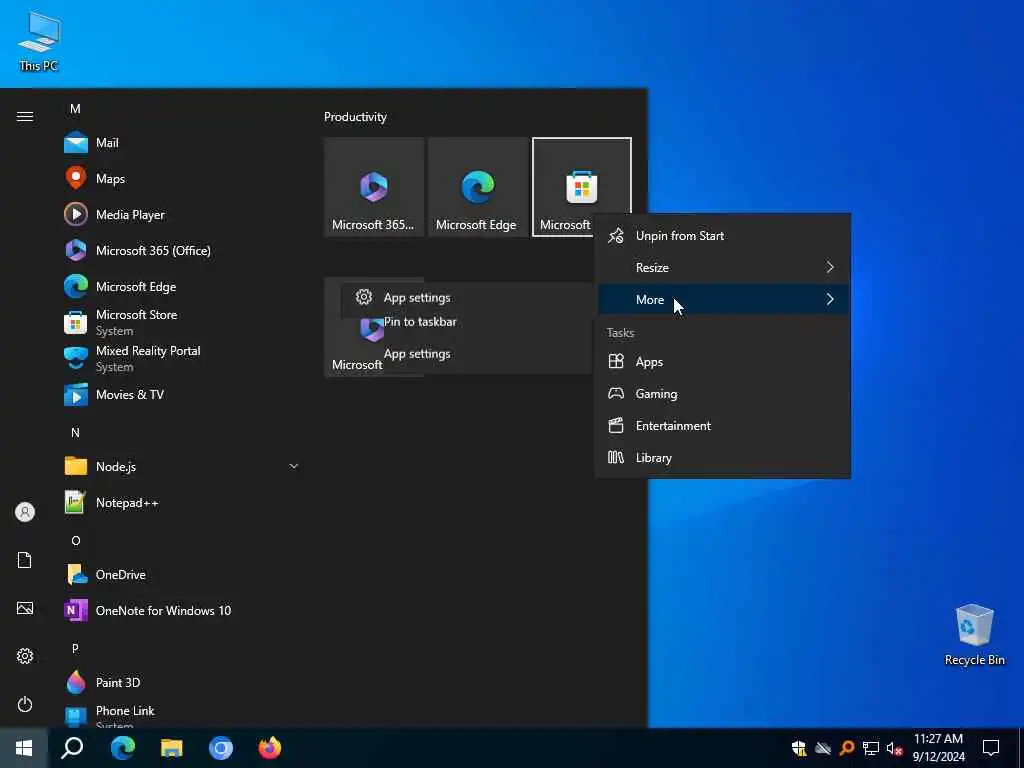Launch the Chromium browser on taskbar
Screen dimensions: 1024x768
(x=221, y=748)
